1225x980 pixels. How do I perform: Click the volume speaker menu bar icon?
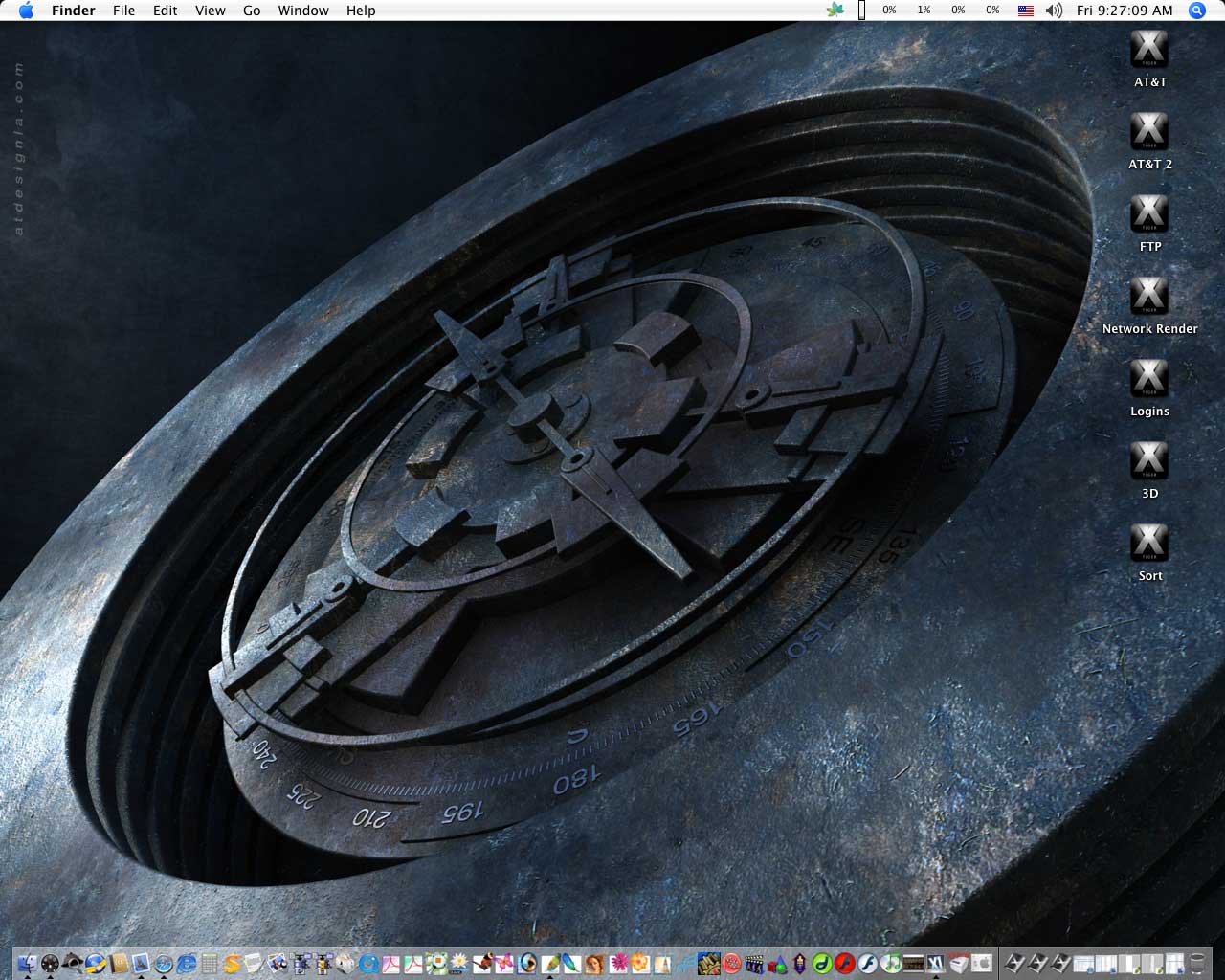(1054, 11)
